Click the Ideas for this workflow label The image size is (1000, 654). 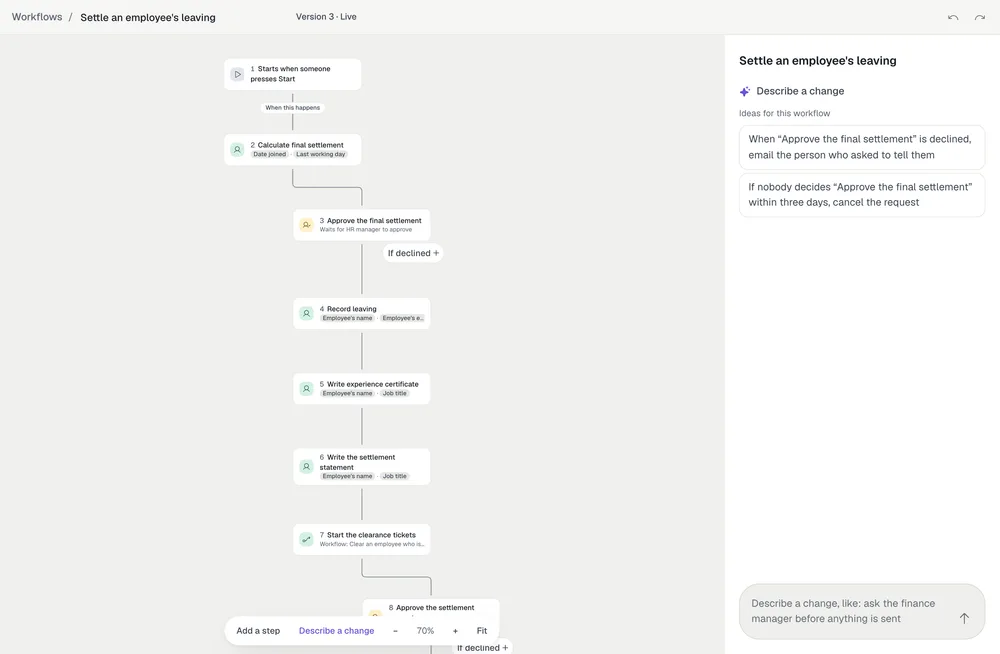tap(784, 113)
